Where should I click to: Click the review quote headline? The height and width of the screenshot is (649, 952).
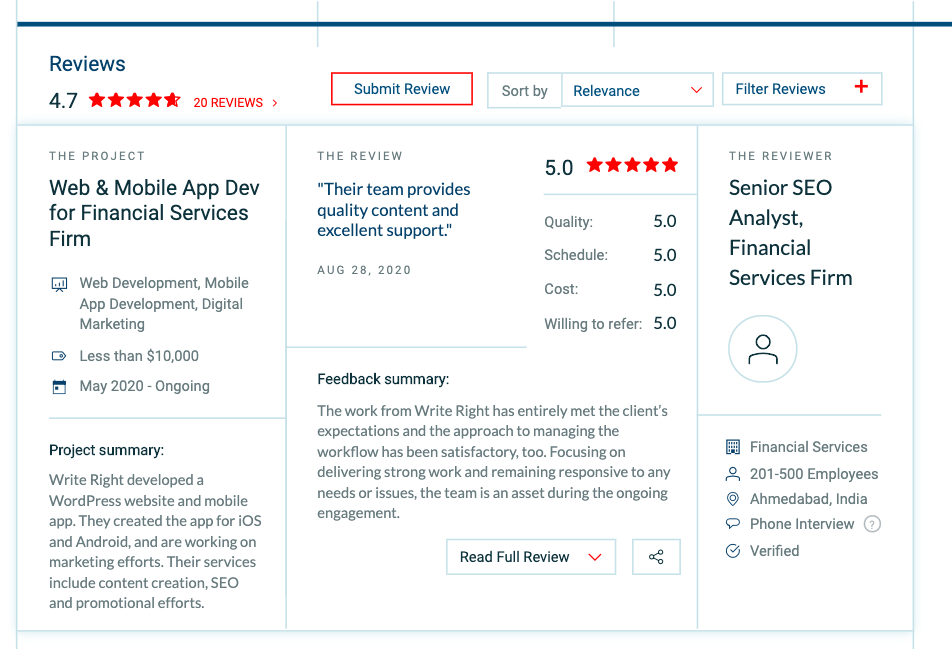pyautogui.click(x=393, y=209)
